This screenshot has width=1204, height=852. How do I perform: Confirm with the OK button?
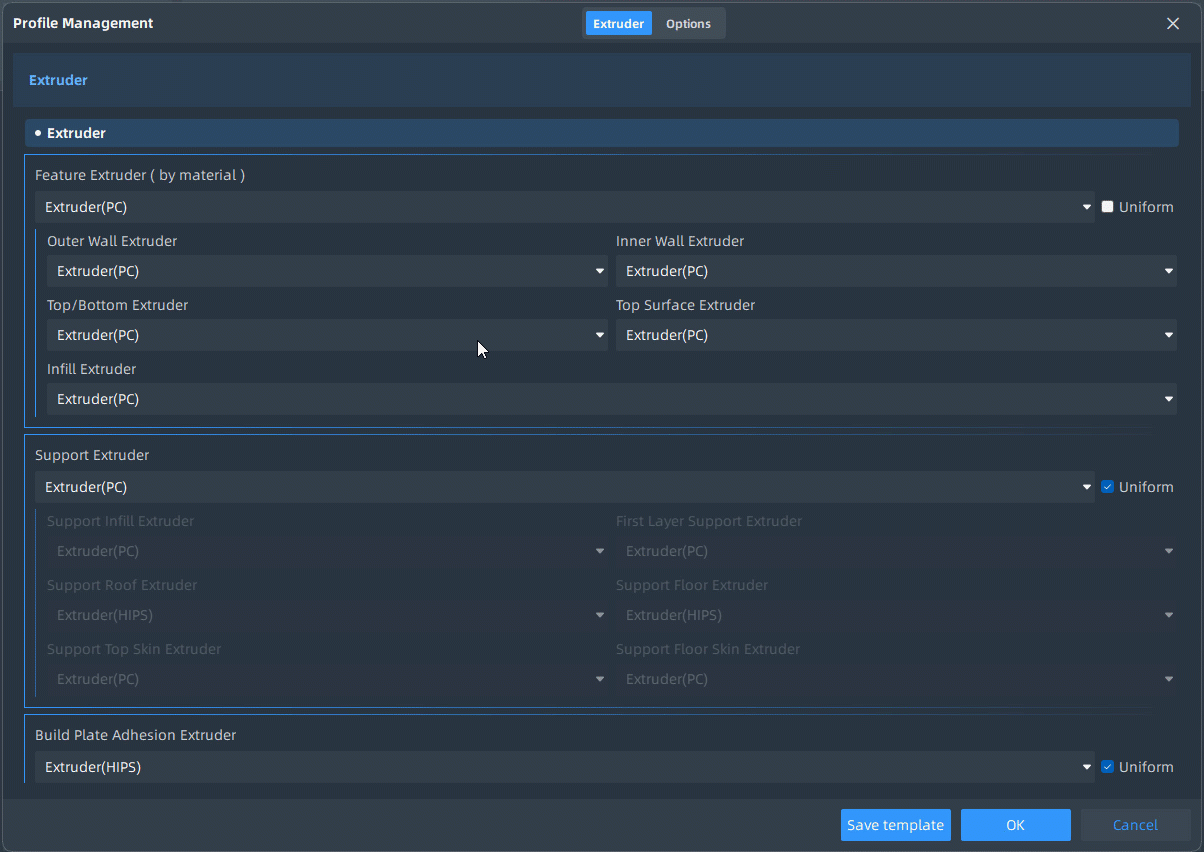1015,825
